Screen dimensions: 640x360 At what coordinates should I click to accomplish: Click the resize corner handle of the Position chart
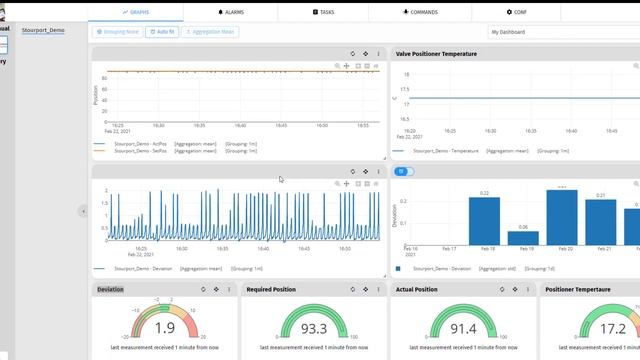click(x=384, y=158)
